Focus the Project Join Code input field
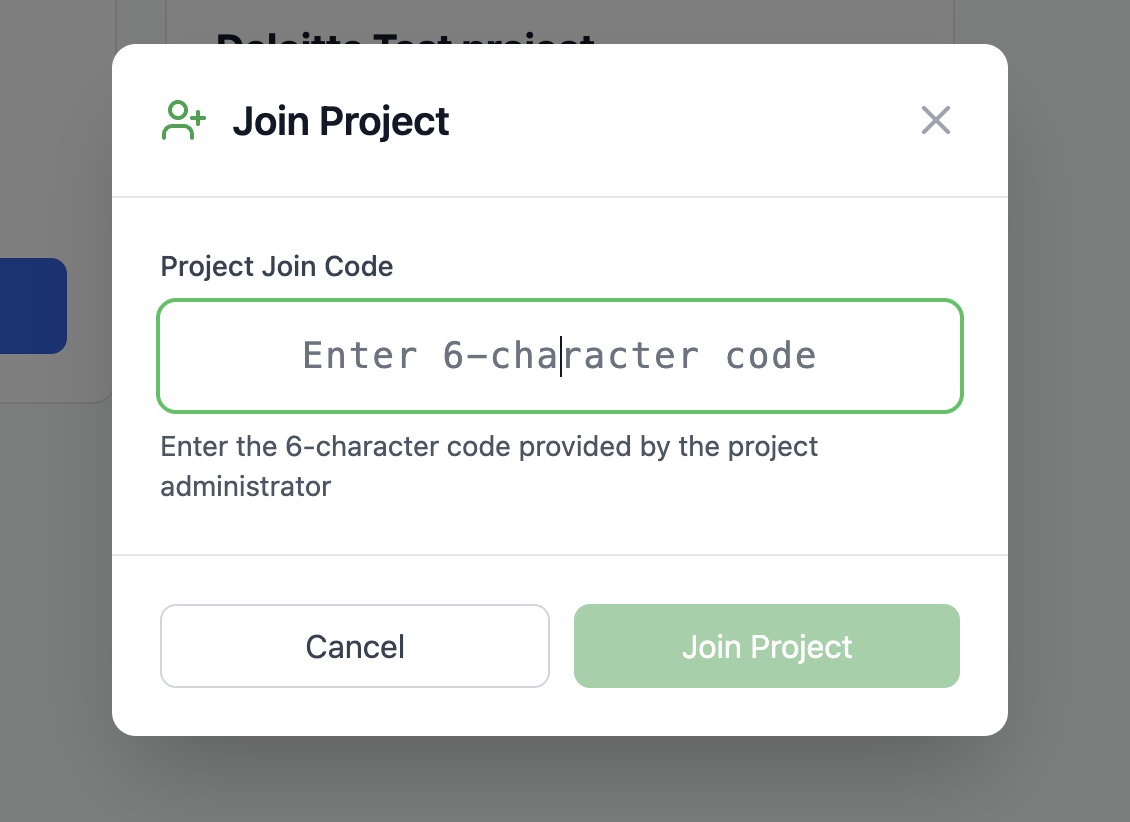The width and height of the screenshot is (1130, 822). click(x=560, y=356)
